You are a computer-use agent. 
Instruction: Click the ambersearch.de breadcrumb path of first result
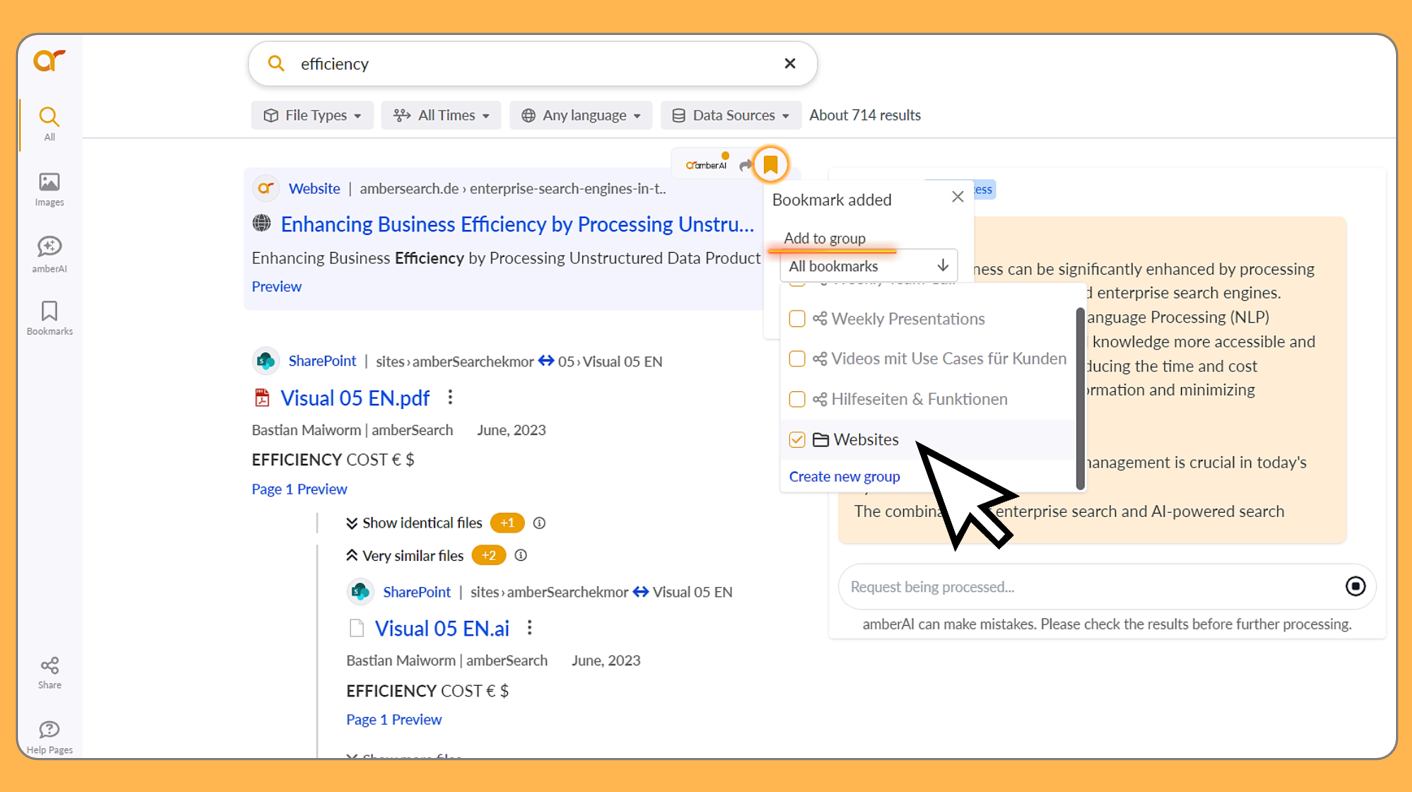coord(513,188)
